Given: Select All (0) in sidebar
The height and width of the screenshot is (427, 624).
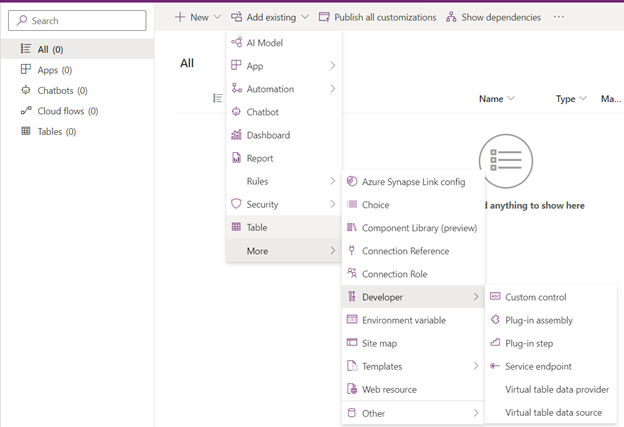Looking at the screenshot, I should click(77, 49).
